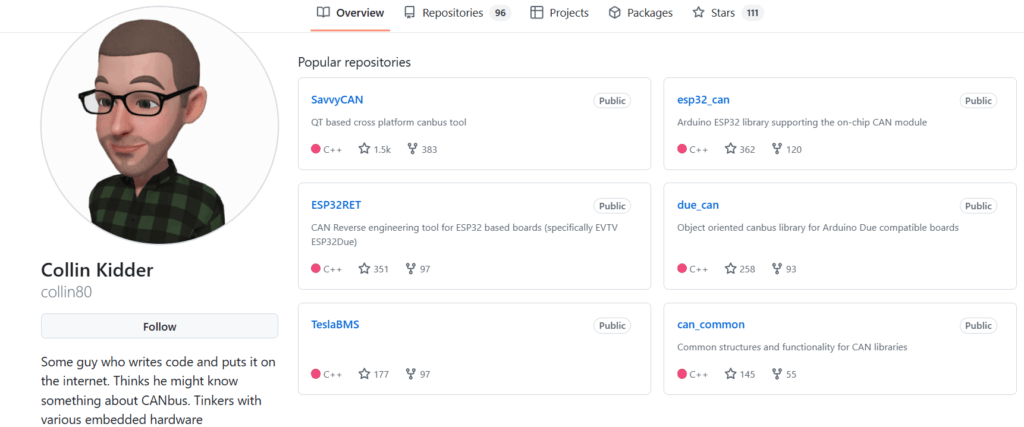This screenshot has height=427, width=1024.
Task: Switch to the Repositories tab
Action: tap(452, 13)
